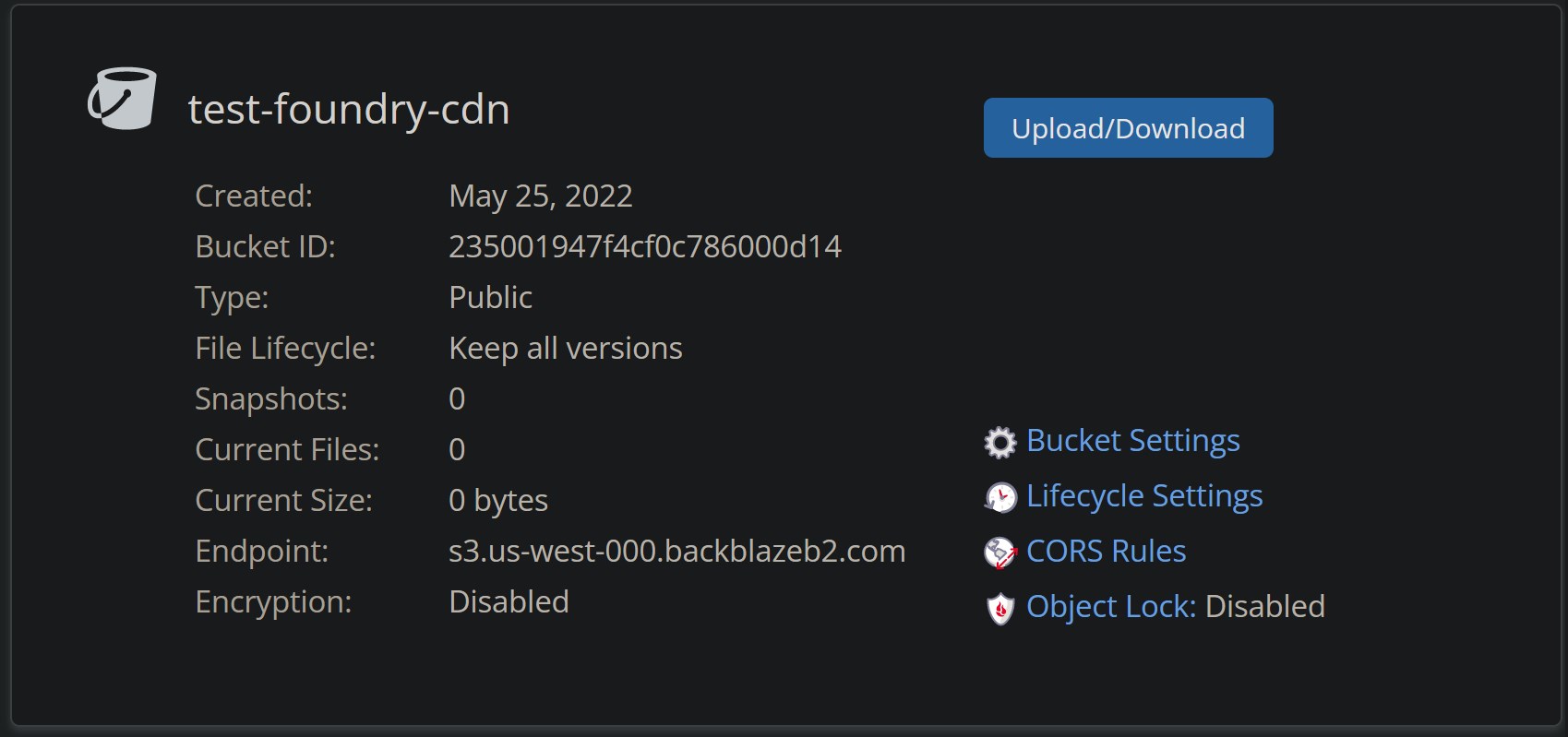Click the Object Lock status Disabled text
Screen dimensions: 1568x737
pos(1264,607)
